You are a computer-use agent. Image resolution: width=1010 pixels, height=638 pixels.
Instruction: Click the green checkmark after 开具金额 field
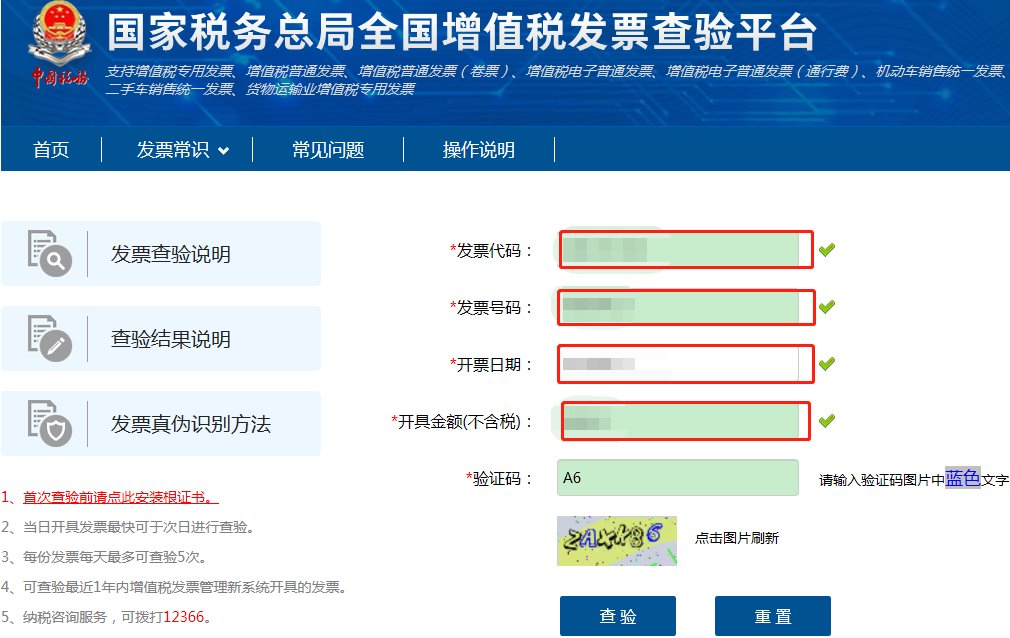827,421
